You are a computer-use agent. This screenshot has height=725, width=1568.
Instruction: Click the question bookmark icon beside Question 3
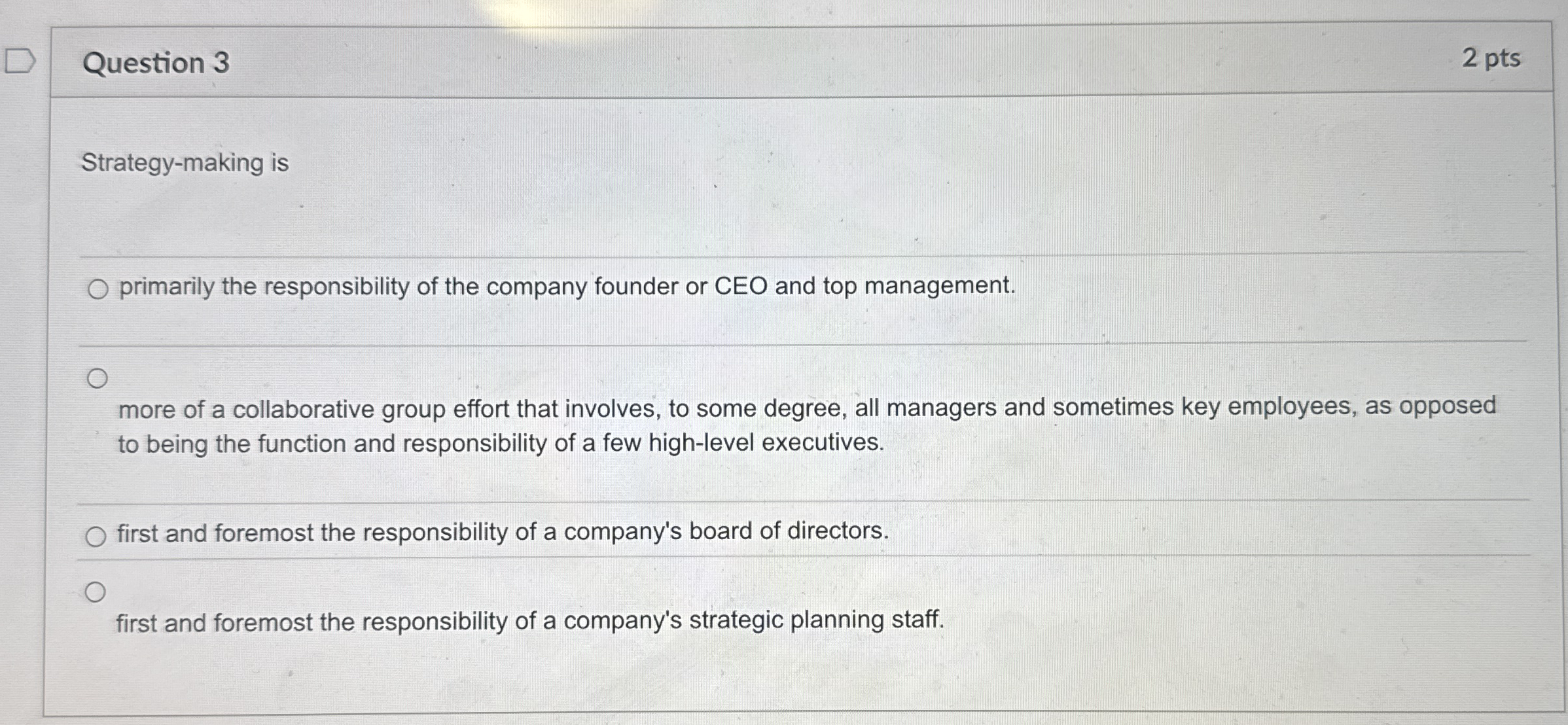18,61
